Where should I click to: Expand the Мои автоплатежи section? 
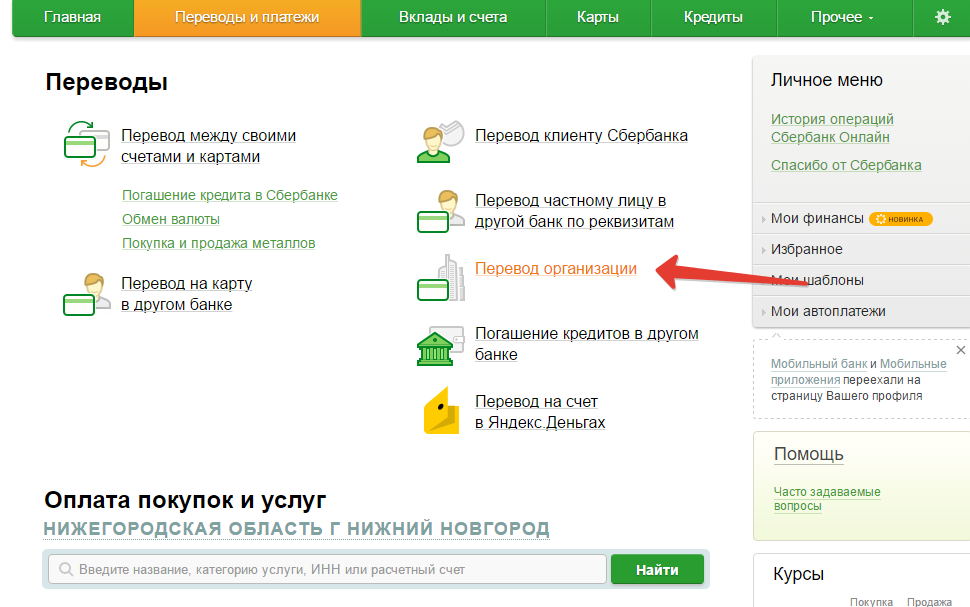pos(828,311)
